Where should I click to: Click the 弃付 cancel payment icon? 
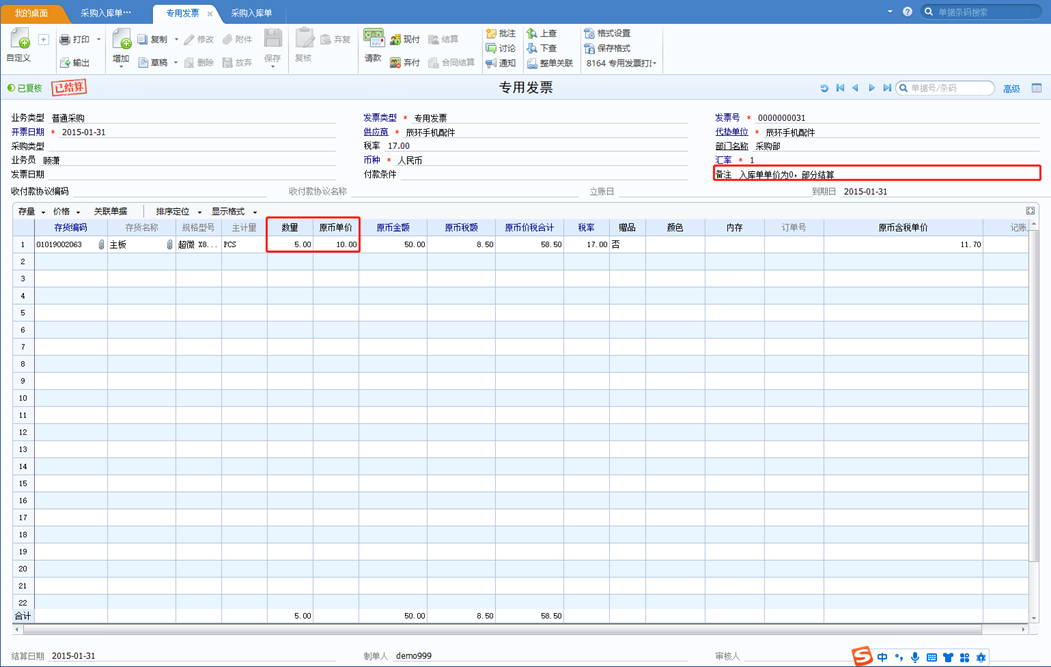(x=395, y=62)
